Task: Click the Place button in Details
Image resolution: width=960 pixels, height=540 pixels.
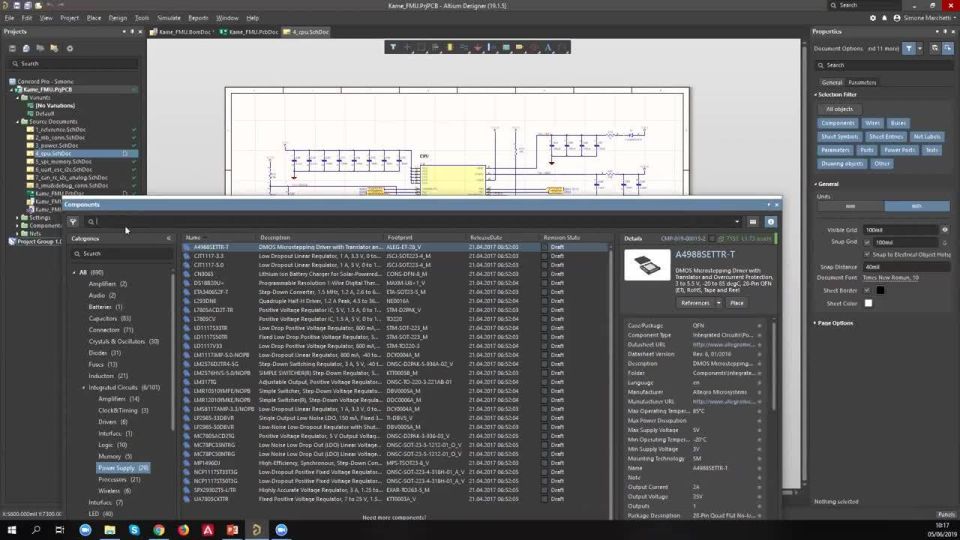Action: [x=737, y=303]
